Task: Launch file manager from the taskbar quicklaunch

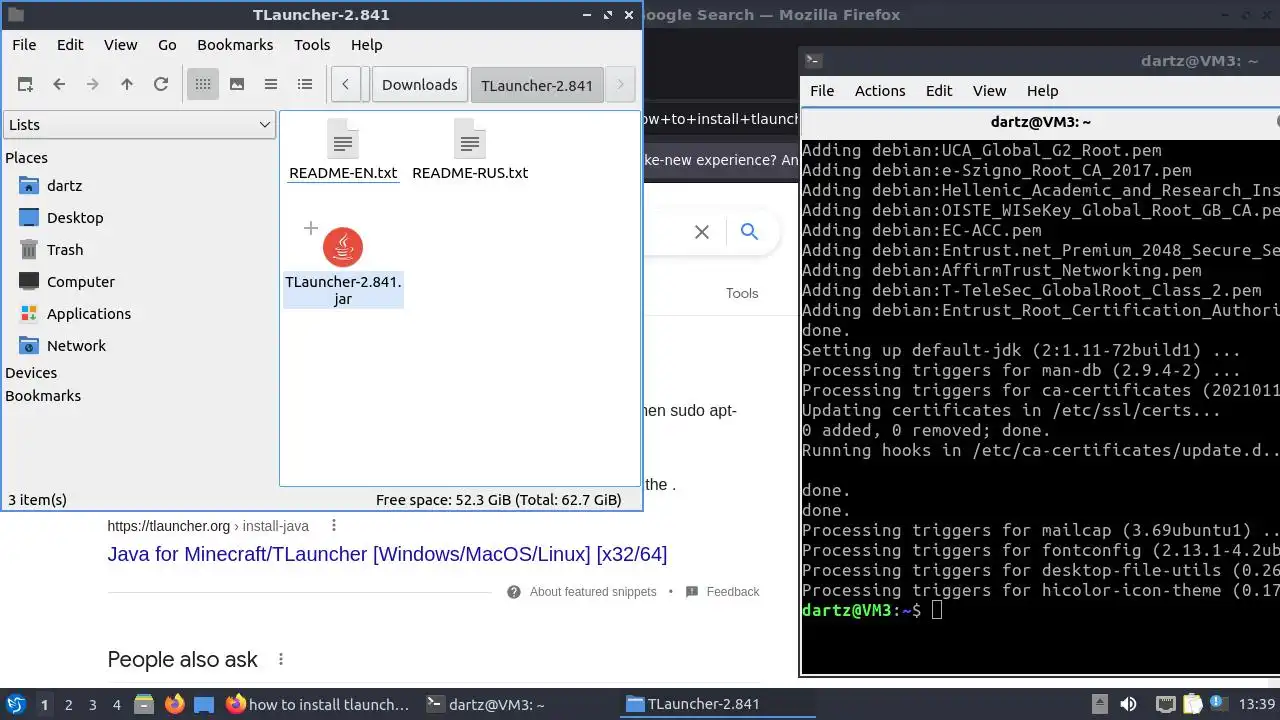Action: click(x=143, y=704)
